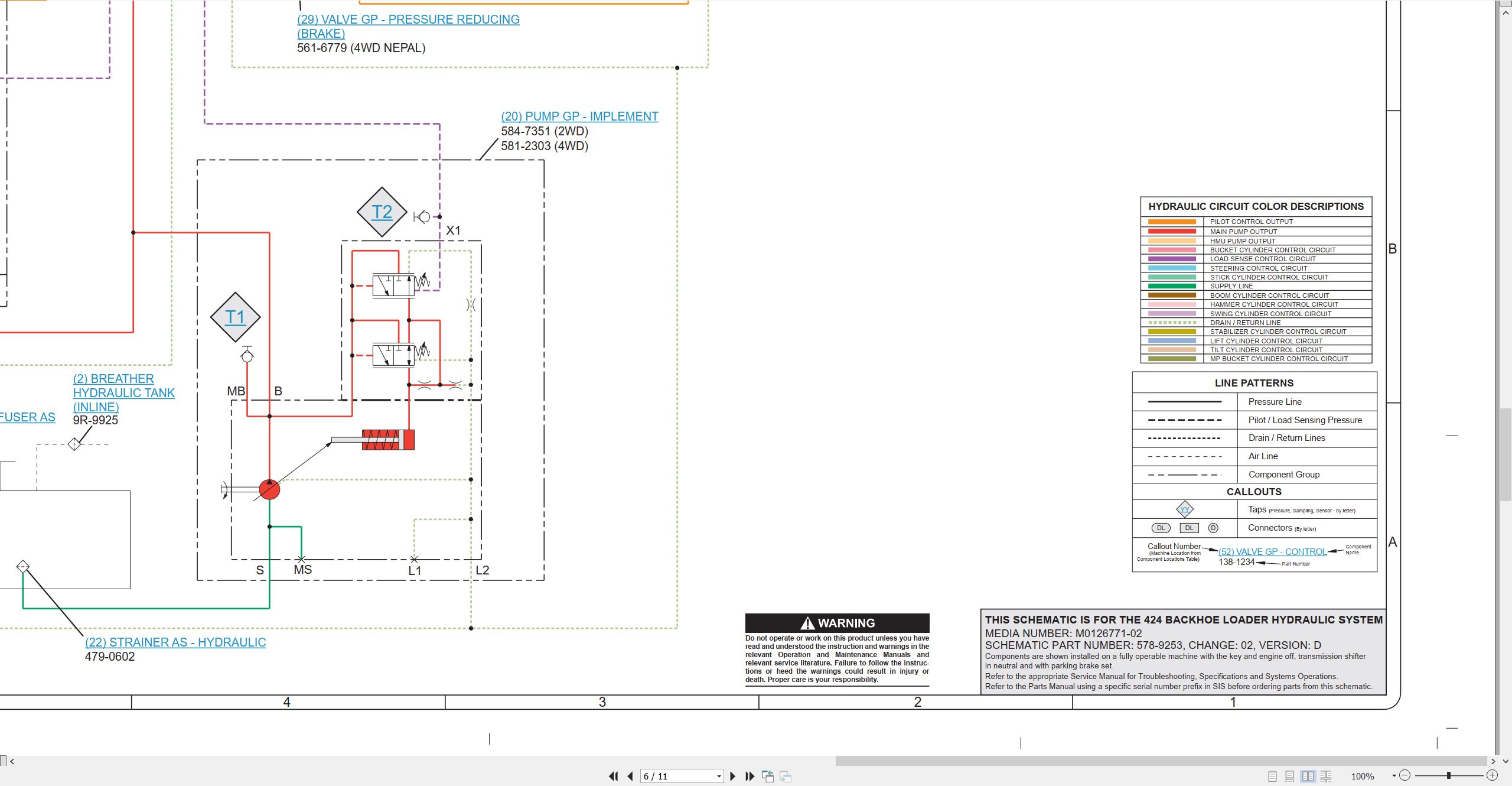Select continuous page scrolling layout icon
This screenshot has height=786, width=1512.
1290,776
